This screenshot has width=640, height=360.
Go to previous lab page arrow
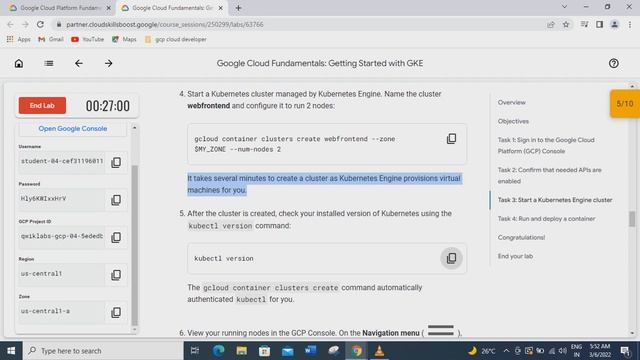pos(79,63)
